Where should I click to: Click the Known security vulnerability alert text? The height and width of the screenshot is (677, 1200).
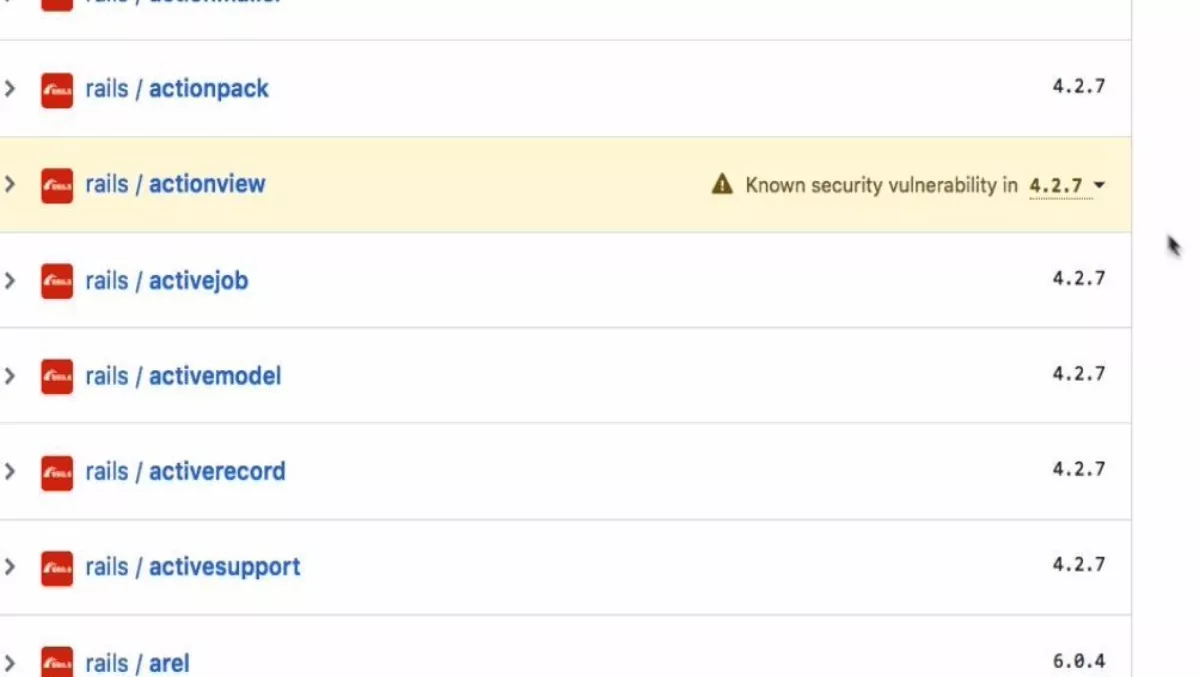pyautogui.click(x=881, y=185)
